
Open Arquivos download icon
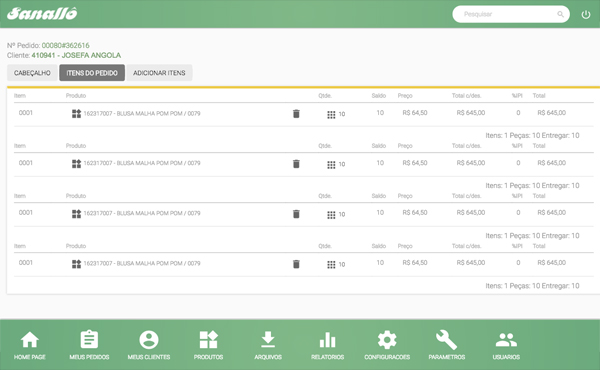click(268, 339)
